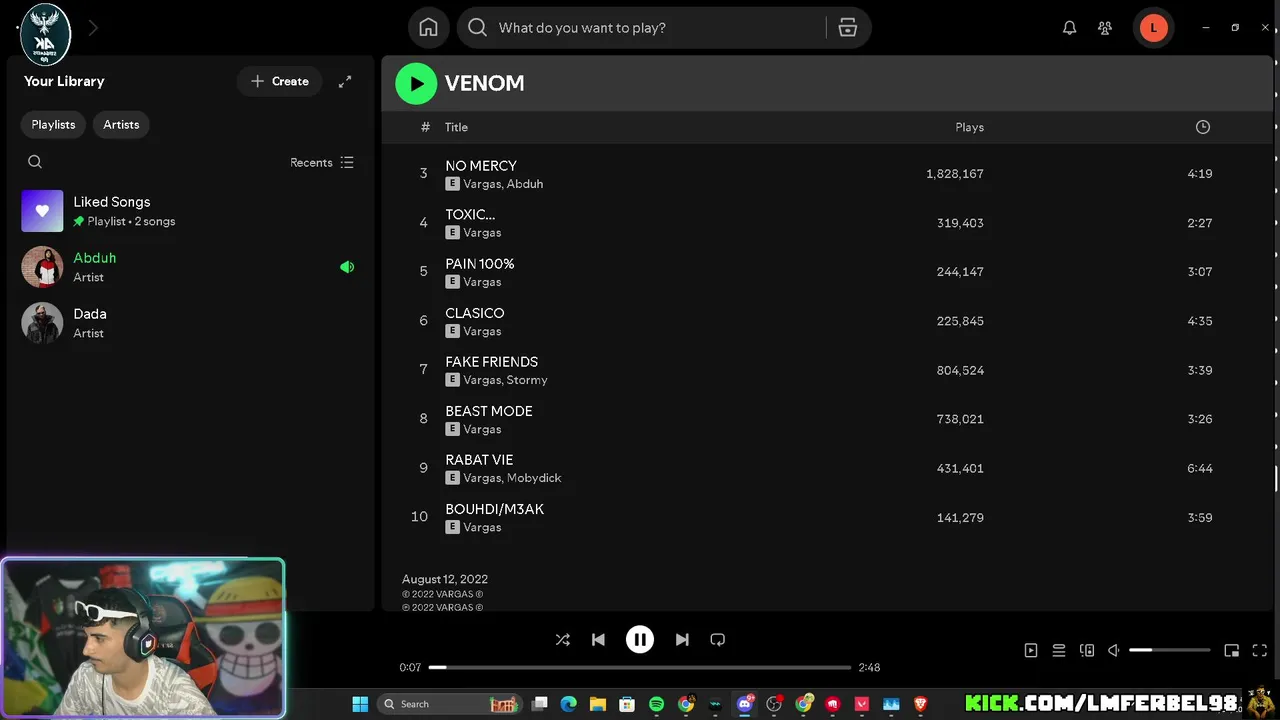This screenshot has height=720, width=1280.
Task: Pause the current song
Action: click(x=640, y=640)
